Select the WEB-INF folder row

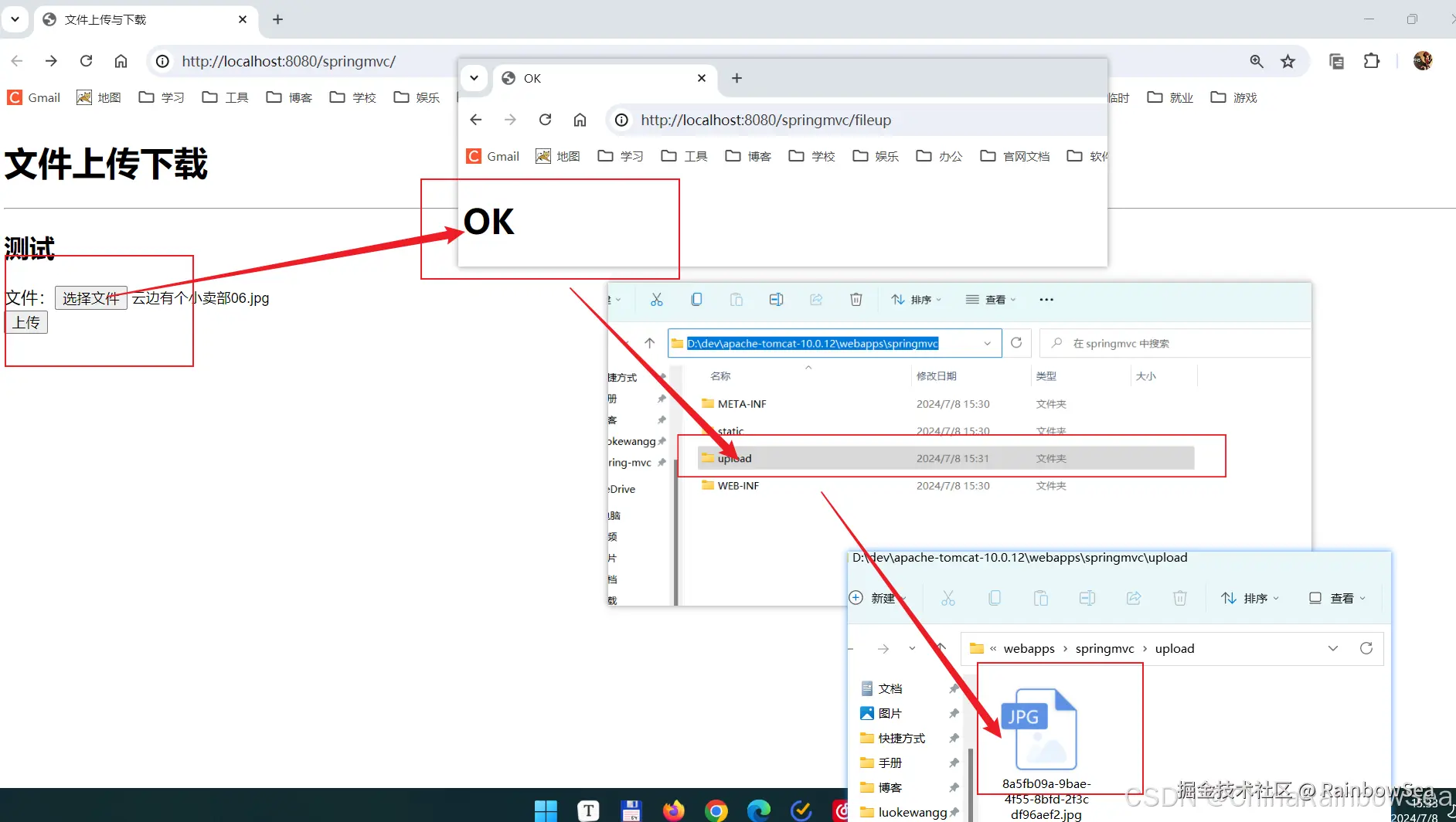(x=946, y=486)
